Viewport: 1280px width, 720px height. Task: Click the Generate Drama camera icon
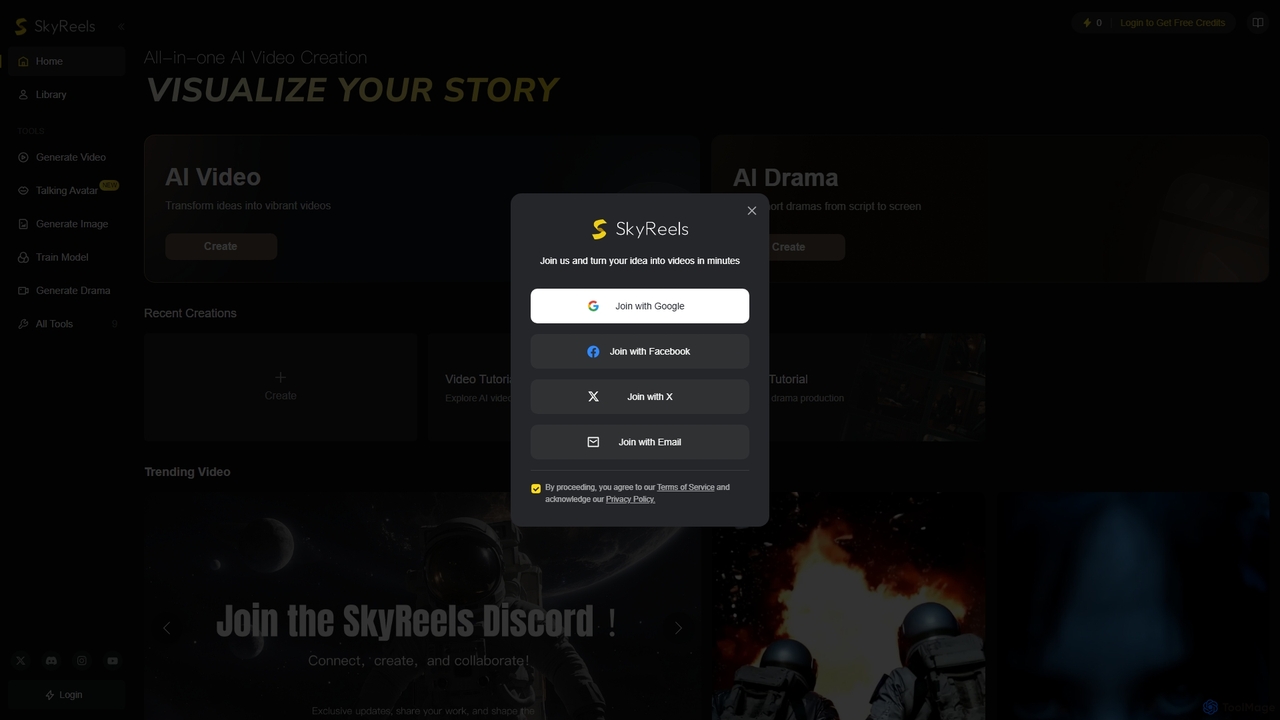click(23, 290)
